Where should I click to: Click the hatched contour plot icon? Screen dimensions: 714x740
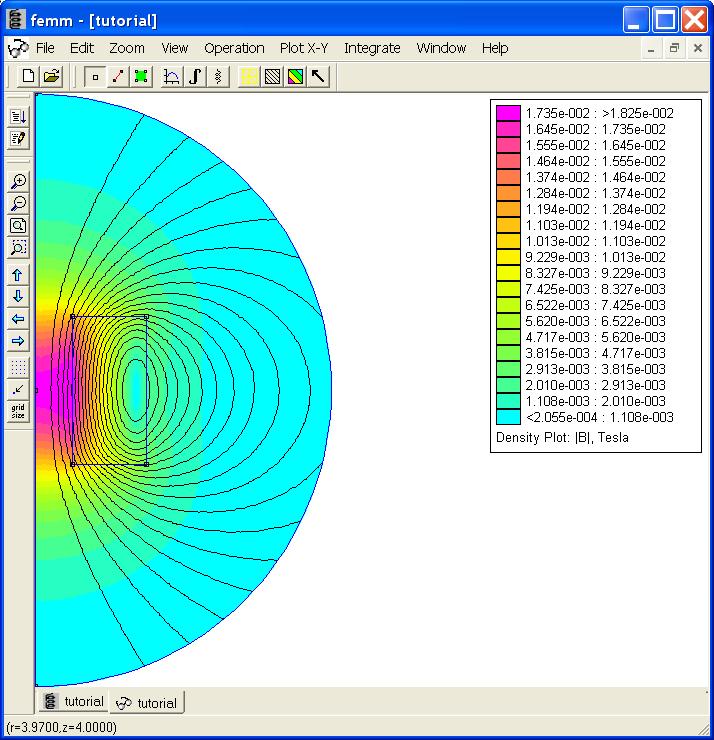pos(272,76)
